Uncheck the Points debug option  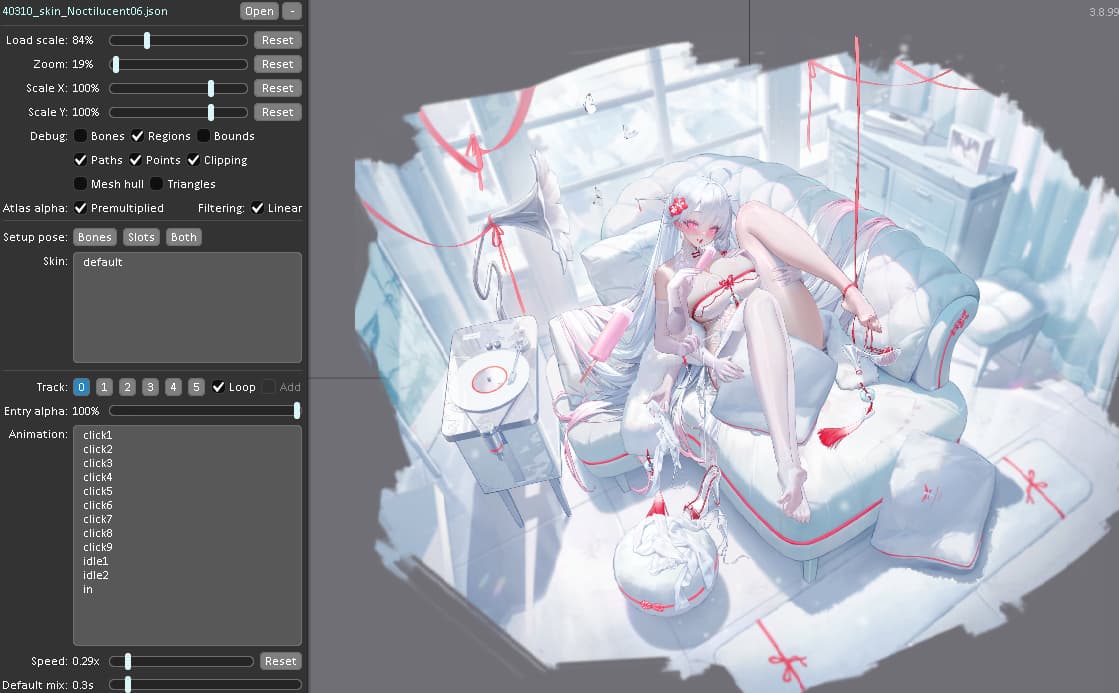[136, 160]
